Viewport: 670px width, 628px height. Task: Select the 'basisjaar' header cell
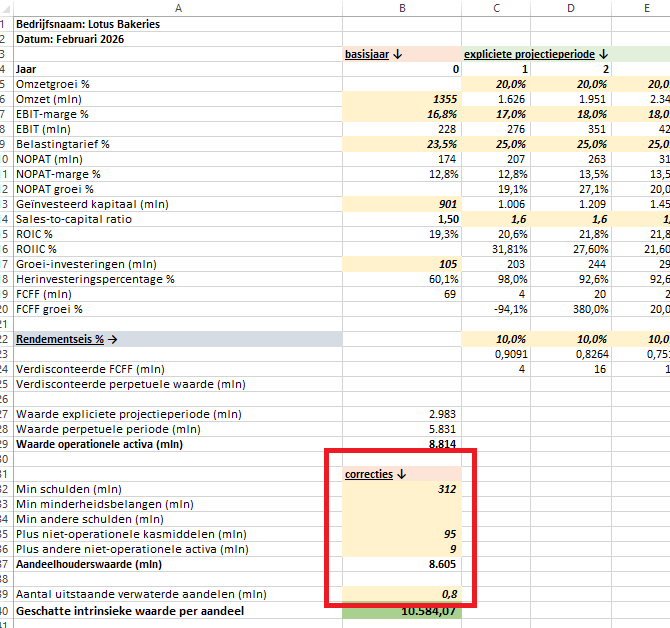(402, 54)
